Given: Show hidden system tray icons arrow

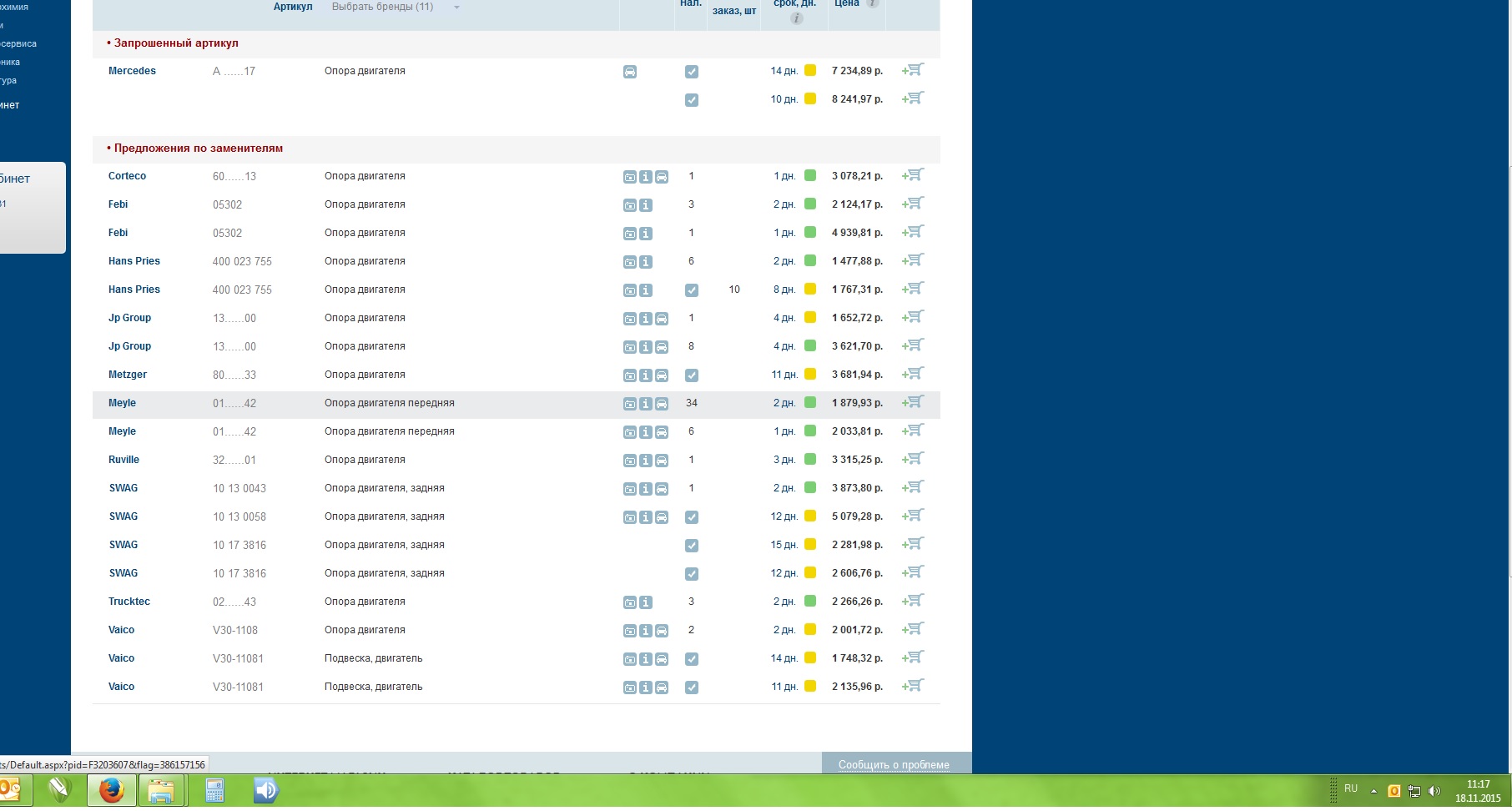Looking at the screenshot, I should pyautogui.click(x=1373, y=791).
